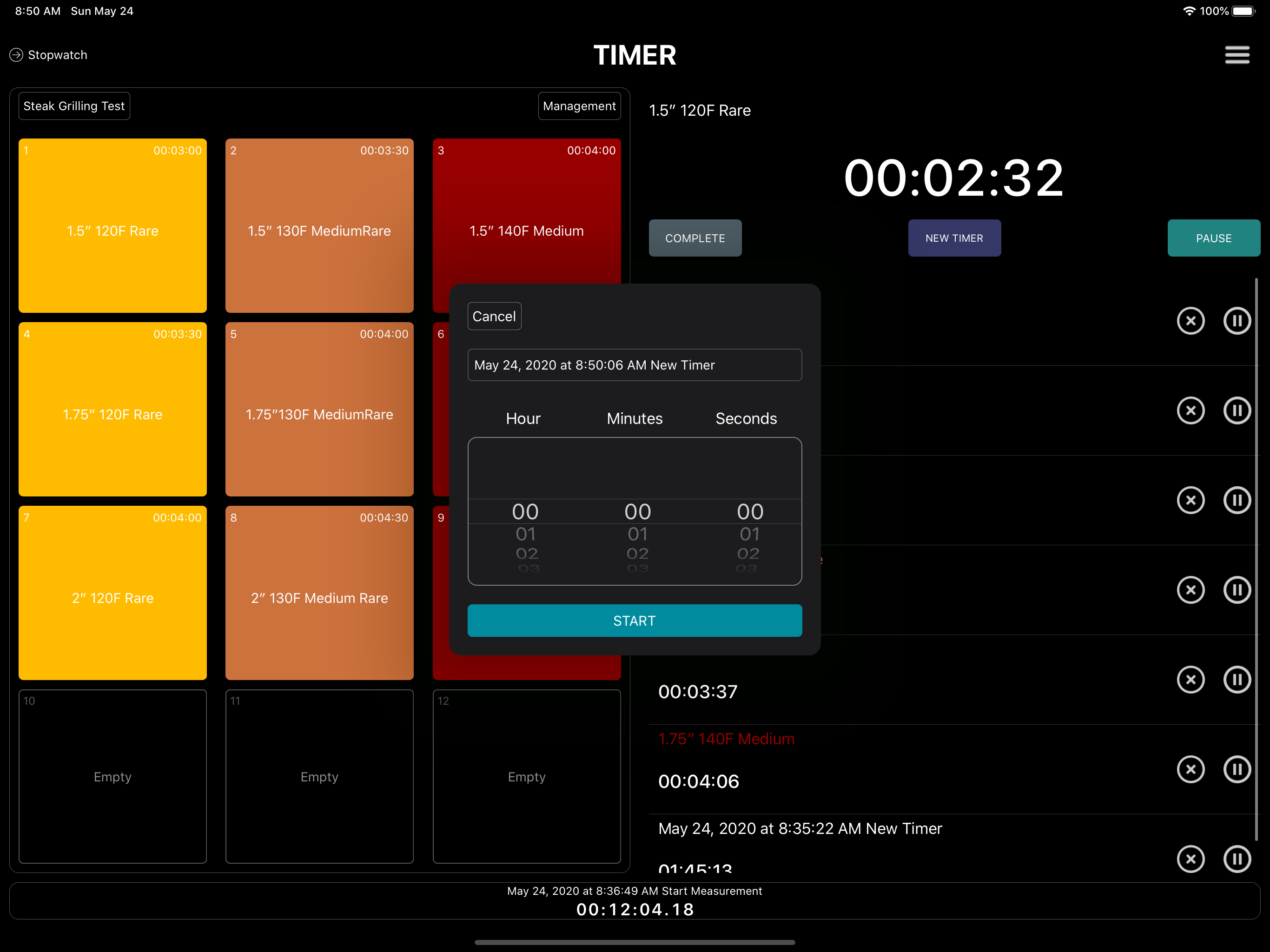1270x952 pixels.
Task: Select '1.75″ 140F Medium' timer label
Action: pyautogui.click(x=726, y=738)
